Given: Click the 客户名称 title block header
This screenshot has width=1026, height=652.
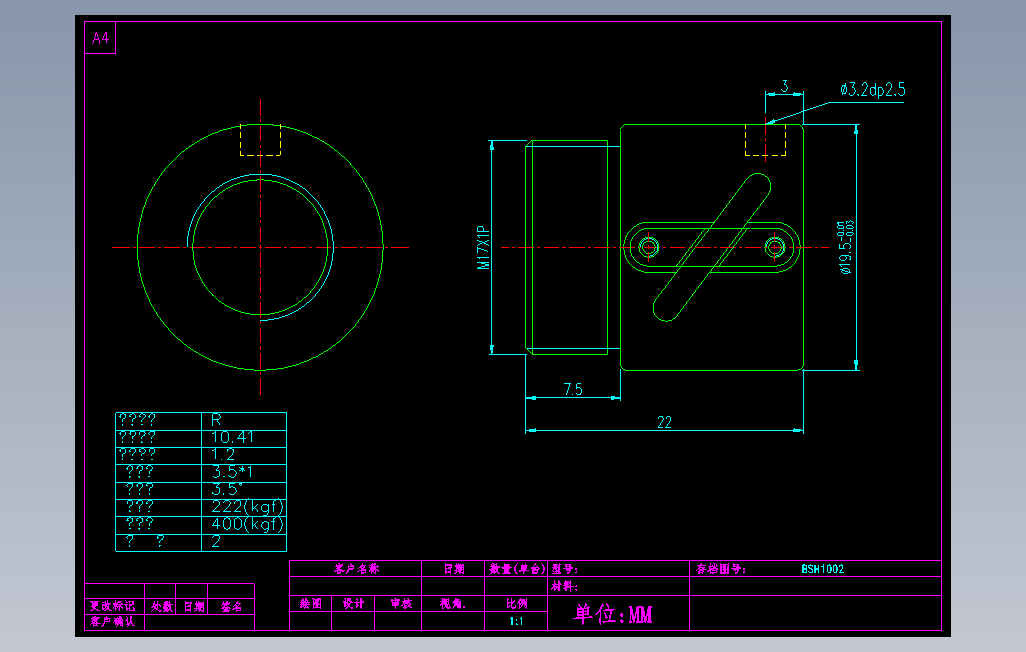Looking at the screenshot, I should click(x=357, y=569).
